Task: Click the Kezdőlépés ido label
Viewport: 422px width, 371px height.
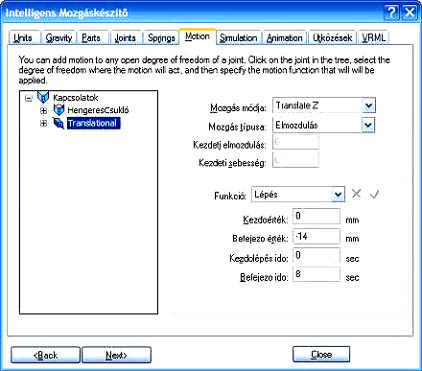Action: click(x=259, y=258)
